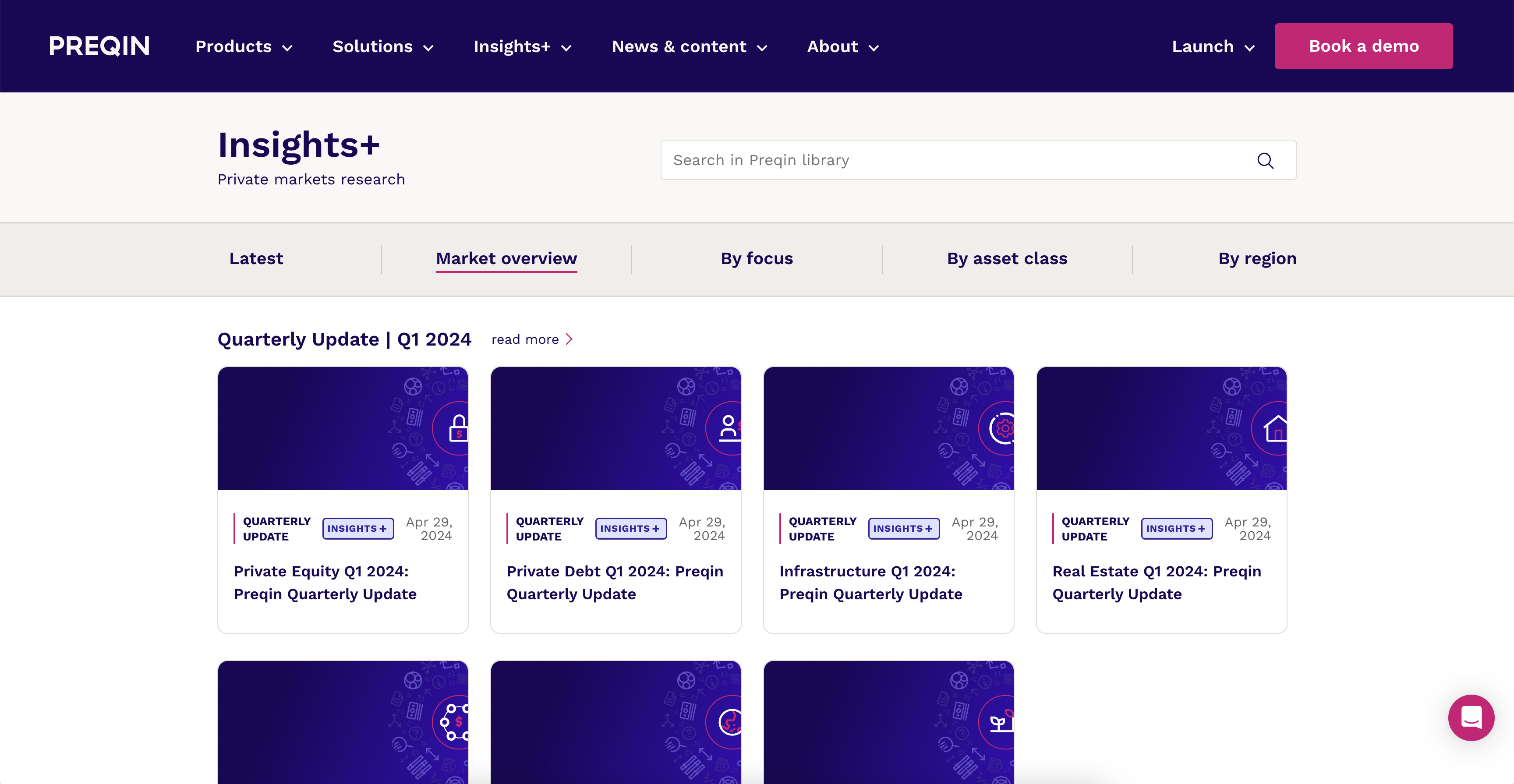Viewport: 1514px width, 784px height.
Task: Click the Book a demo button
Action: (1364, 46)
